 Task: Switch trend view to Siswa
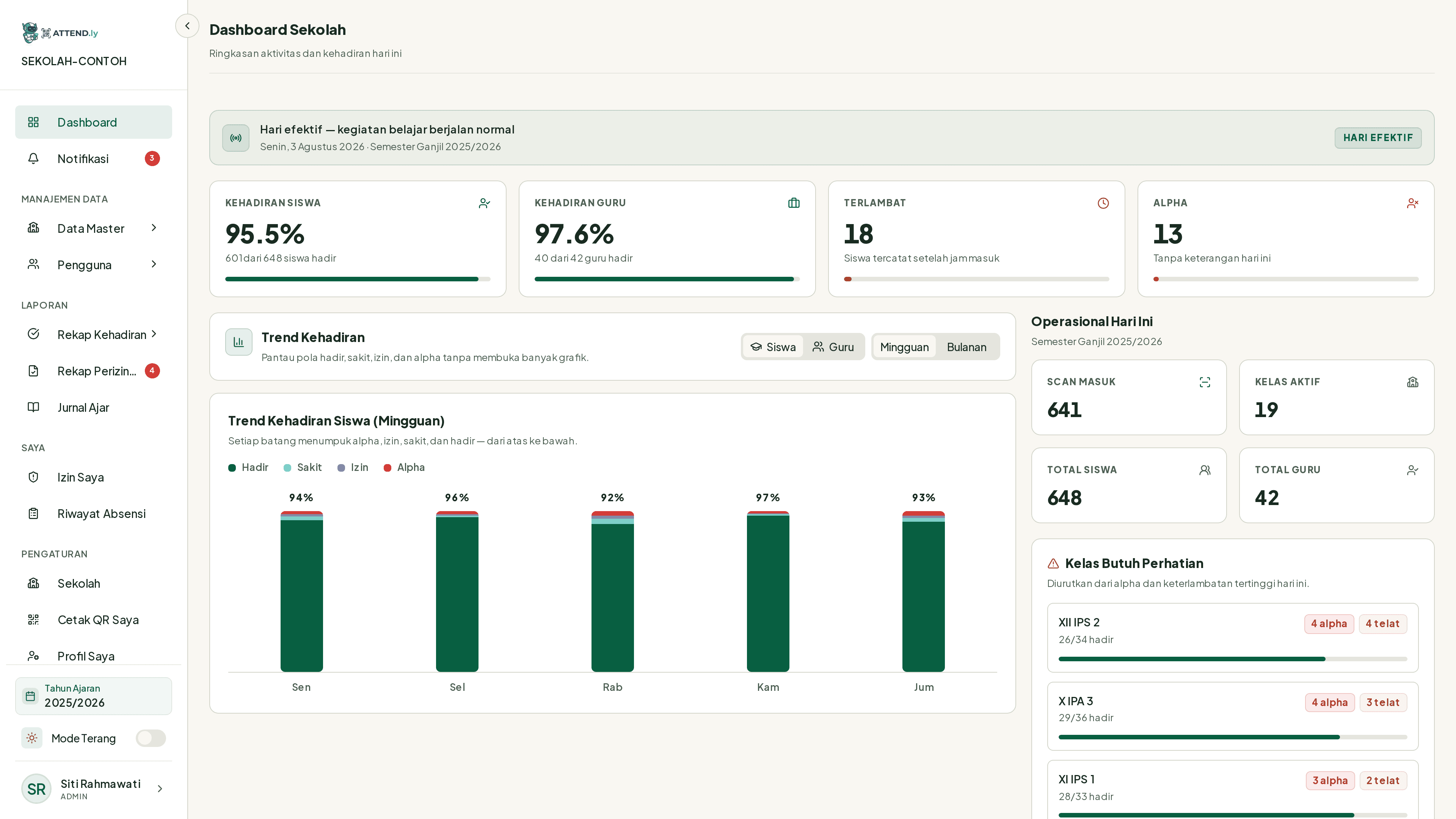(773, 347)
